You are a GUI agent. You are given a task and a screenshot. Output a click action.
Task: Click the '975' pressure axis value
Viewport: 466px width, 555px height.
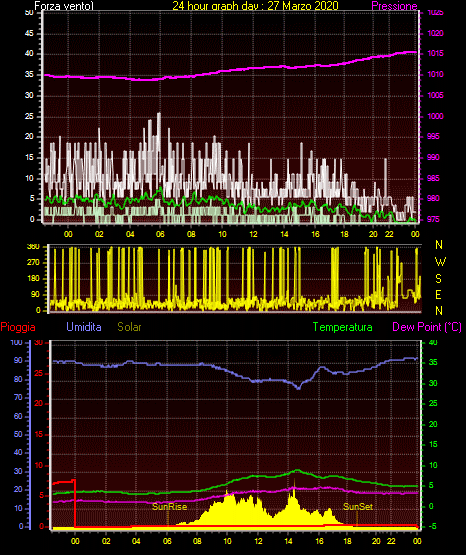(433, 219)
